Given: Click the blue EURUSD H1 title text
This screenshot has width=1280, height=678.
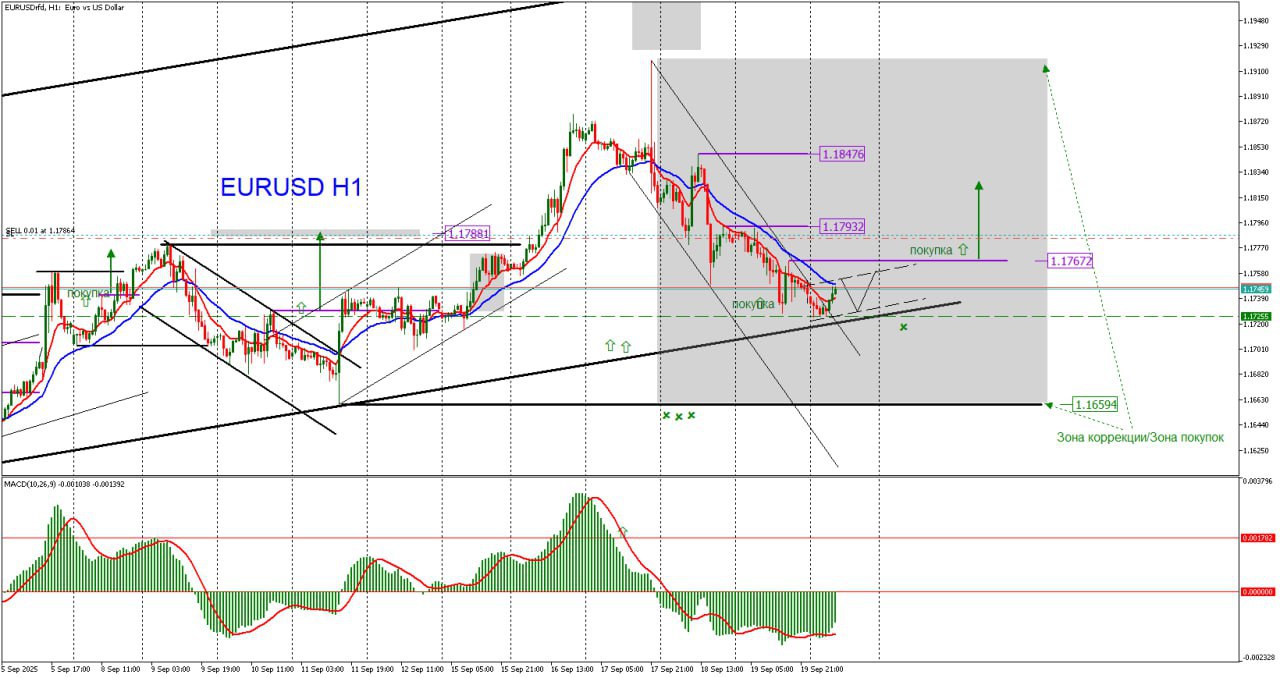Looking at the screenshot, I should pyautogui.click(x=290, y=187).
